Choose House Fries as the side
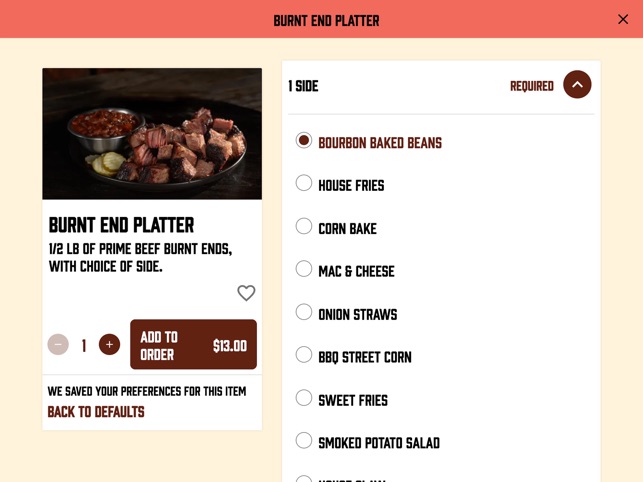Viewport: 643px width, 482px height. point(304,183)
